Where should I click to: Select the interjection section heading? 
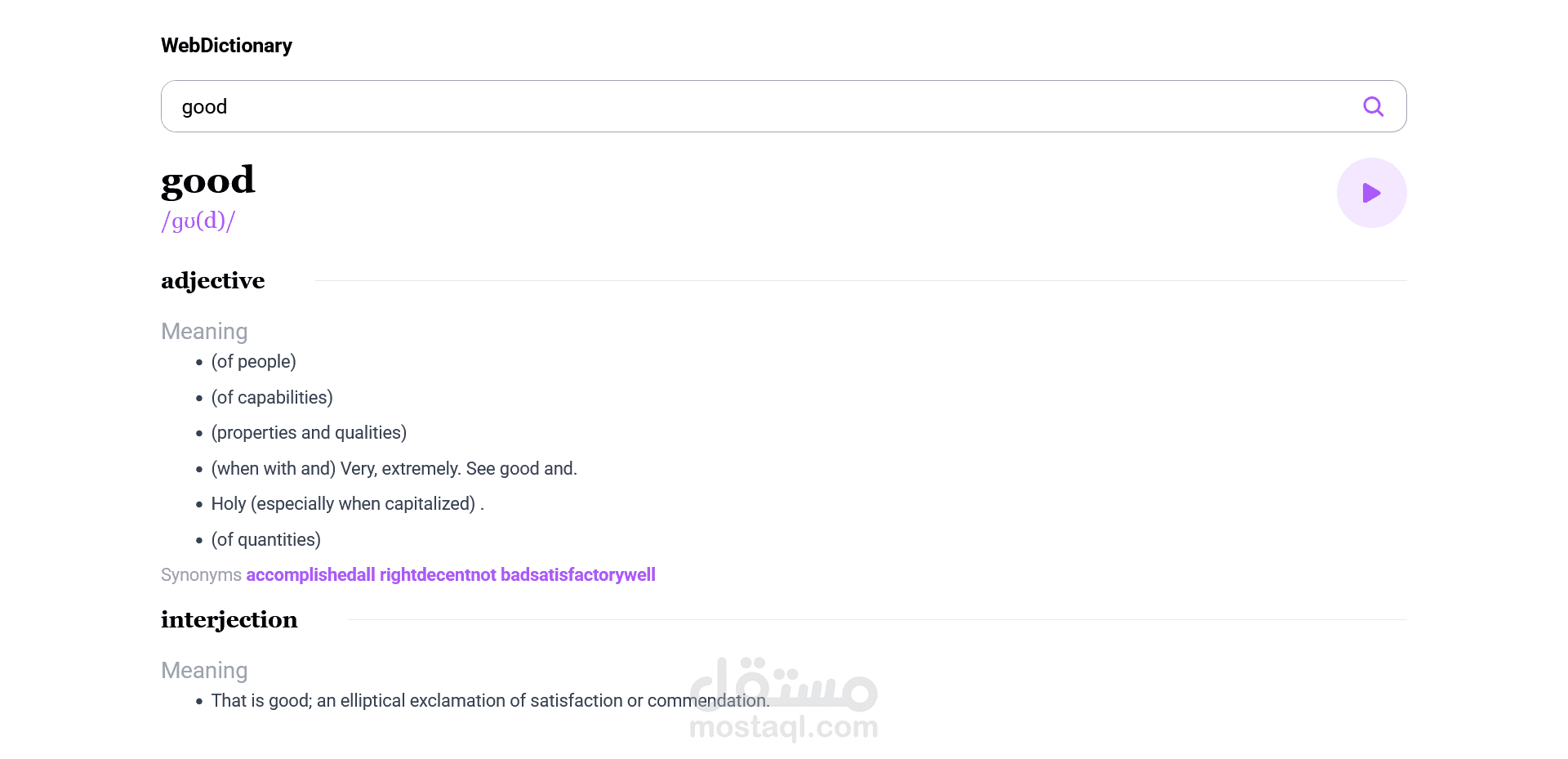229,620
